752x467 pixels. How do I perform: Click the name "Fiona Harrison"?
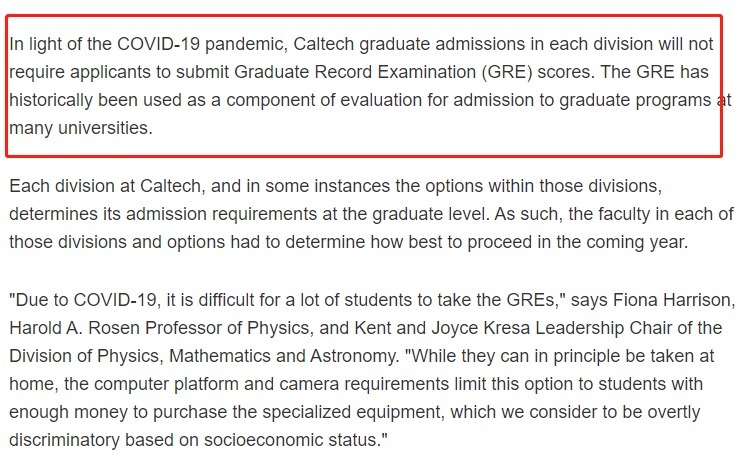pyautogui.click(x=672, y=300)
